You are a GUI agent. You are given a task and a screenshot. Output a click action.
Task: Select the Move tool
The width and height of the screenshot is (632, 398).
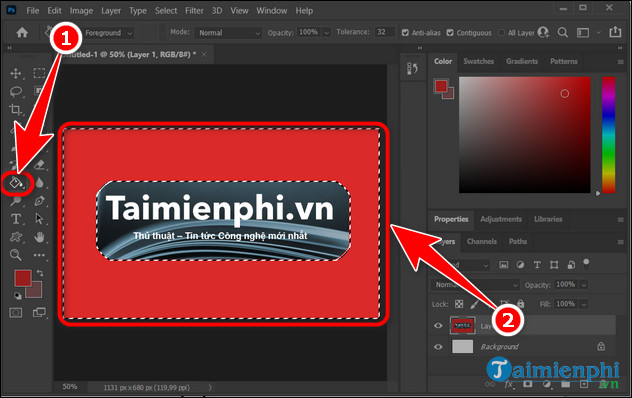pos(16,73)
